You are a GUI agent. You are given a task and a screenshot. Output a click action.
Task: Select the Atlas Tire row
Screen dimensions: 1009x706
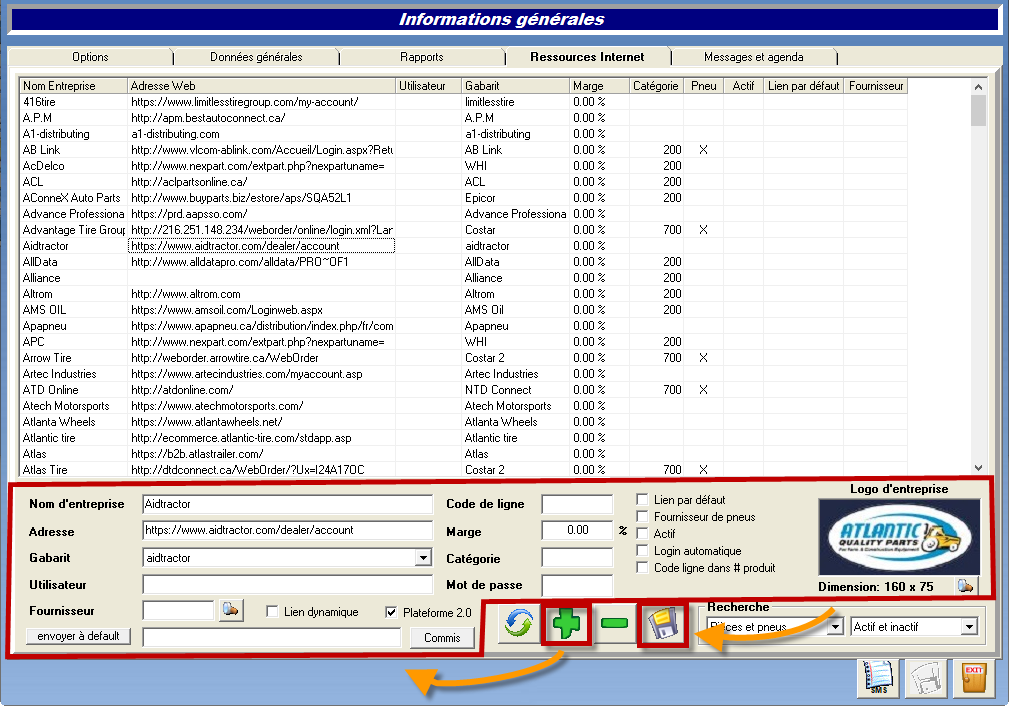coord(463,470)
